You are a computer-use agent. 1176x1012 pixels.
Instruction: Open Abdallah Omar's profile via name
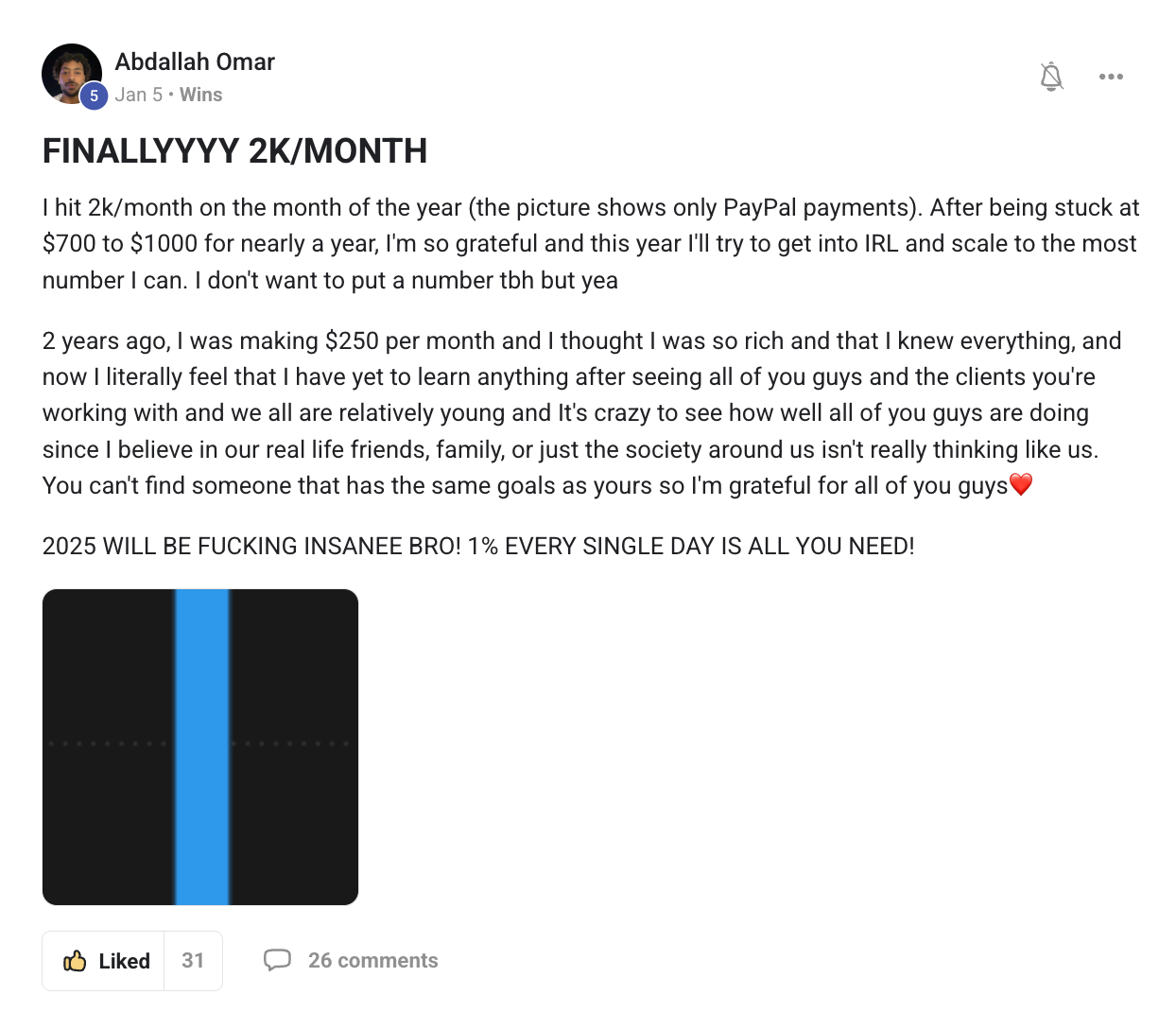(195, 62)
